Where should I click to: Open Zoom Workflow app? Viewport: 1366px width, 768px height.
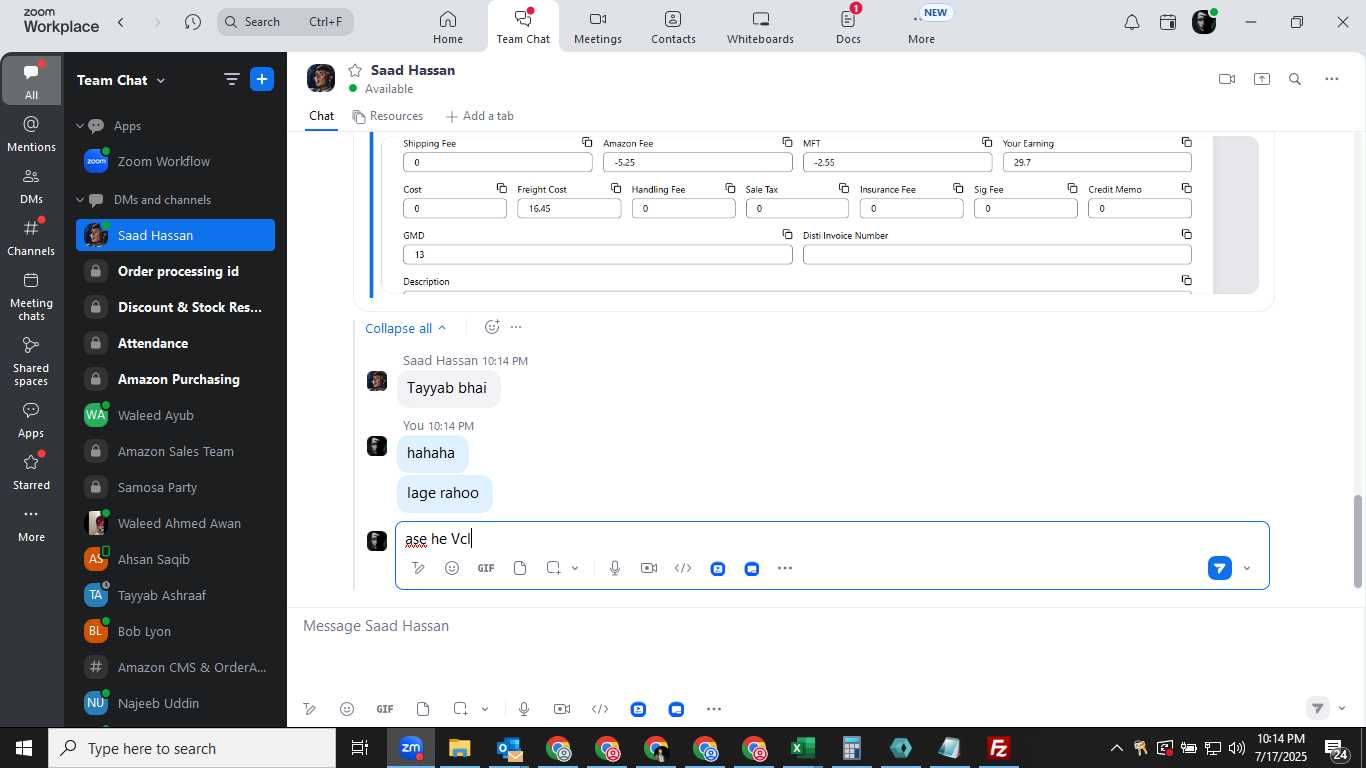(175, 161)
